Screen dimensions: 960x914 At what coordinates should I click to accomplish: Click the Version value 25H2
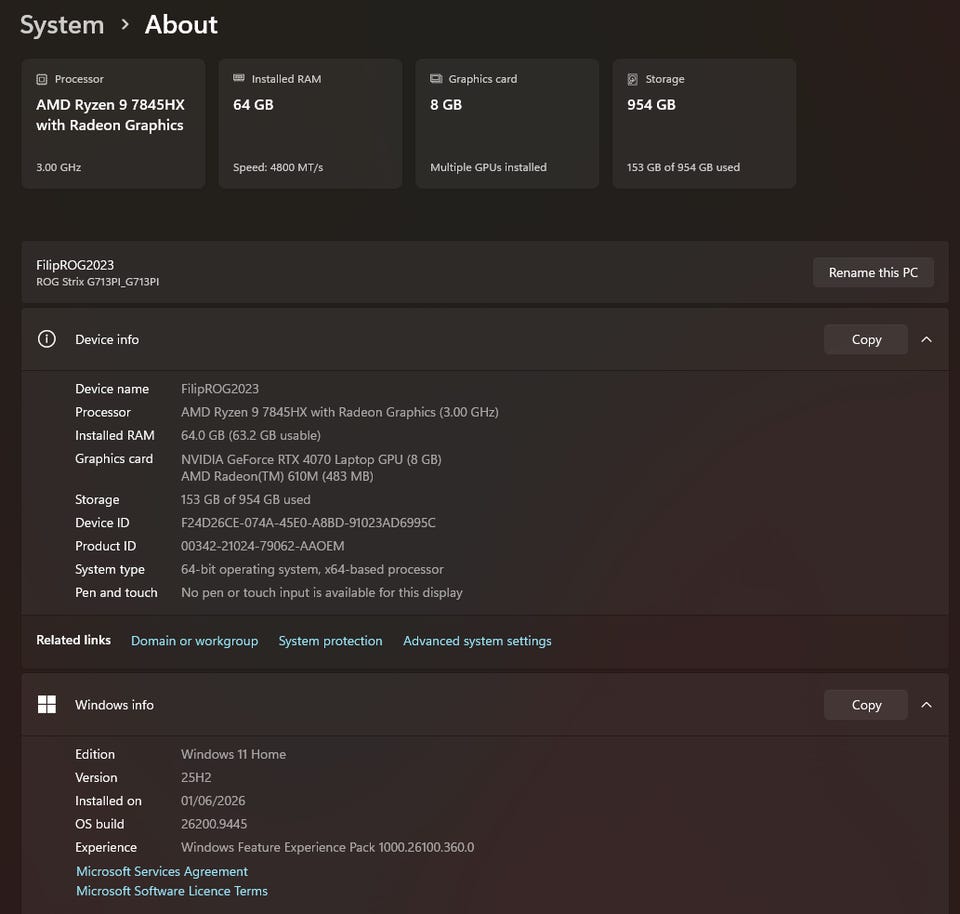(196, 777)
